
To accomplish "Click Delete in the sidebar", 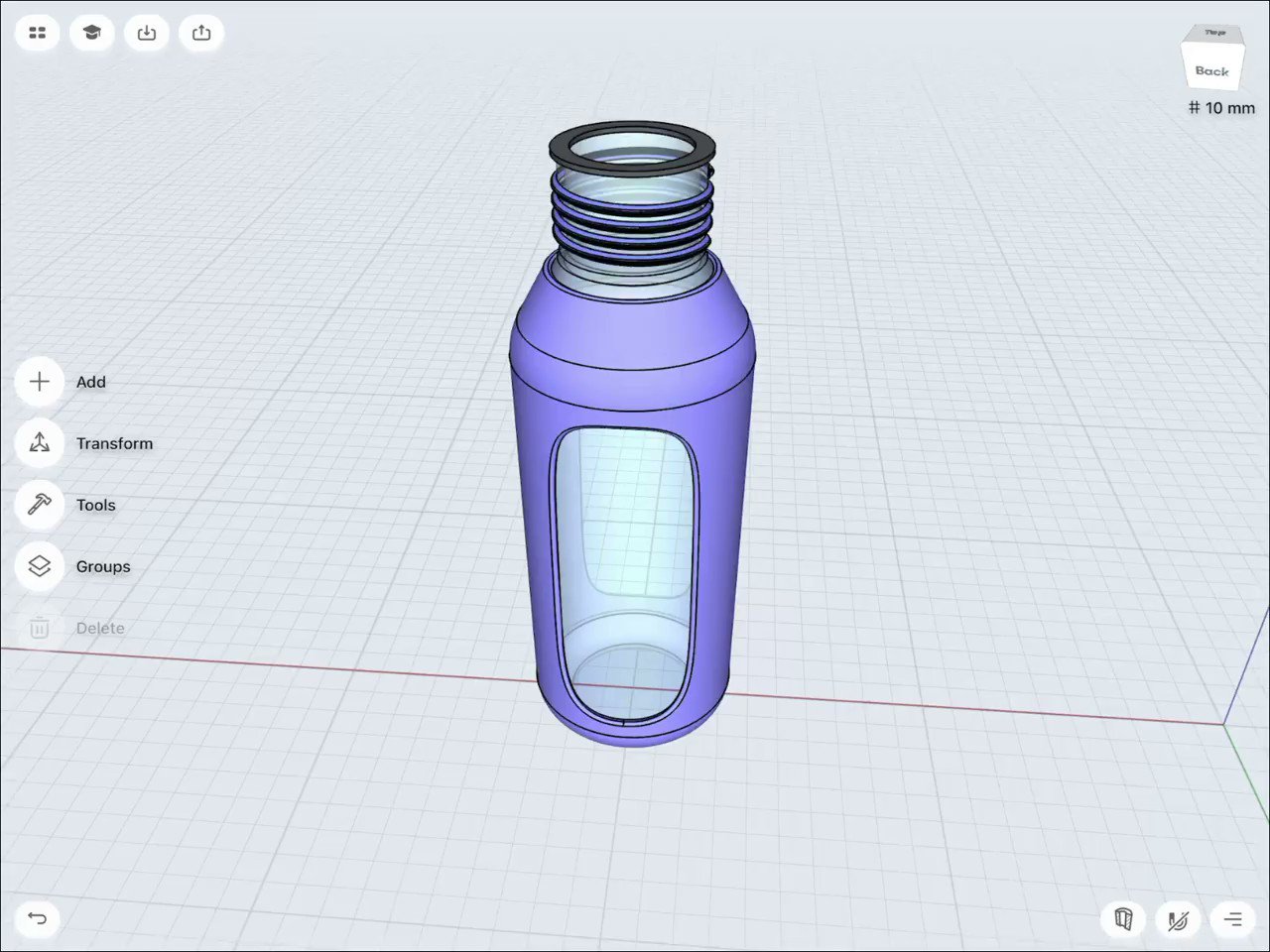I will (99, 628).
